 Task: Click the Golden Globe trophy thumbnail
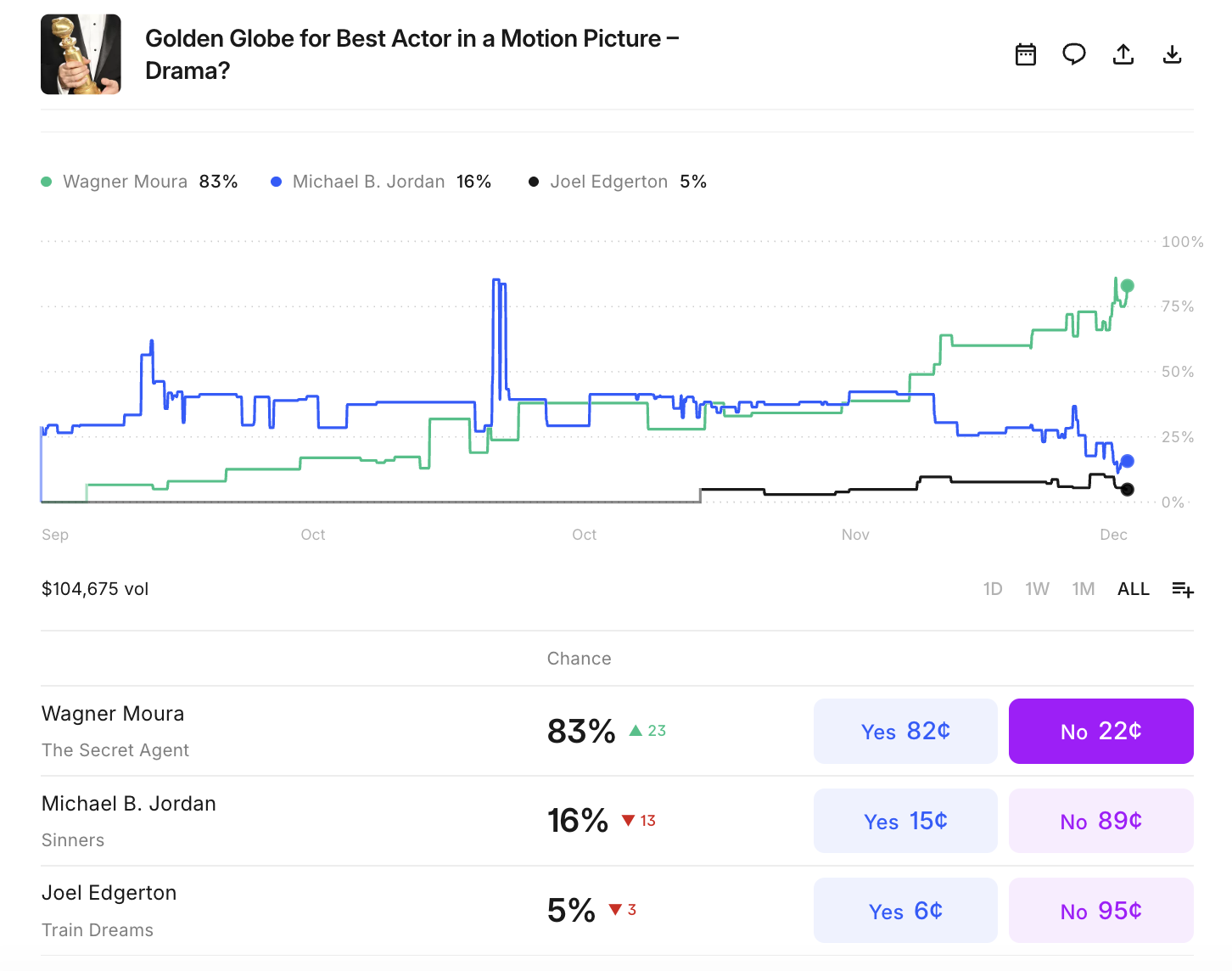81,54
